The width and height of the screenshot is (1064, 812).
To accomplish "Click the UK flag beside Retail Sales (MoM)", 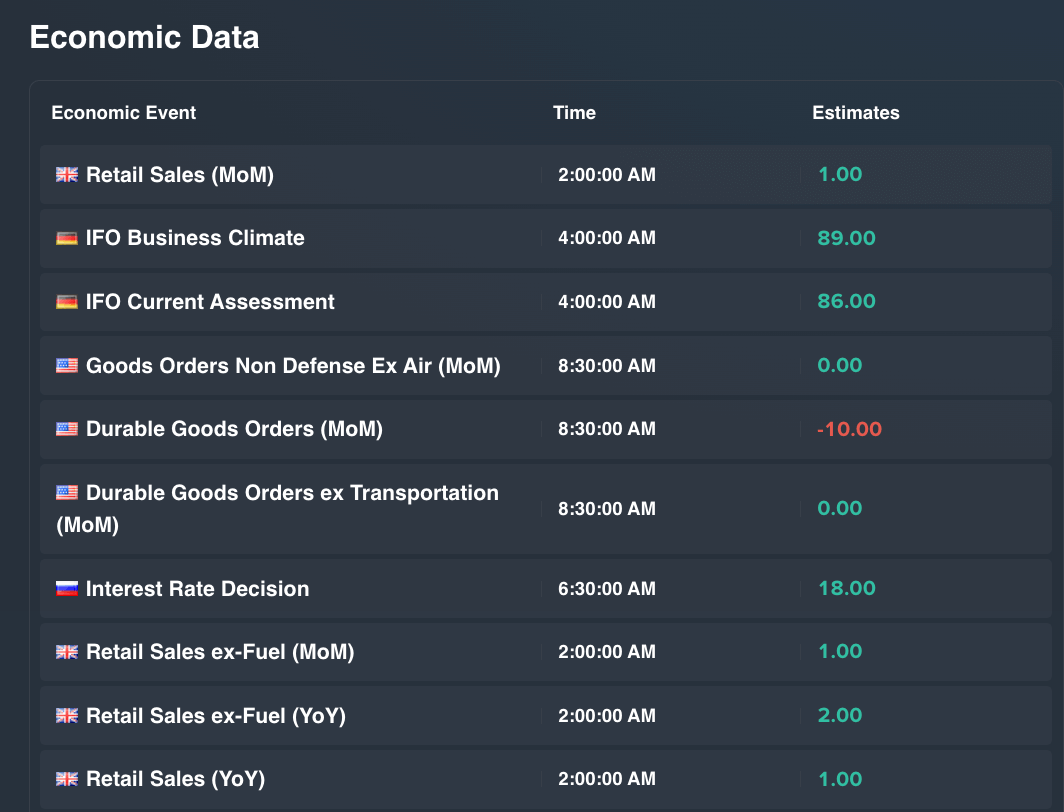I will coord(67,175).
